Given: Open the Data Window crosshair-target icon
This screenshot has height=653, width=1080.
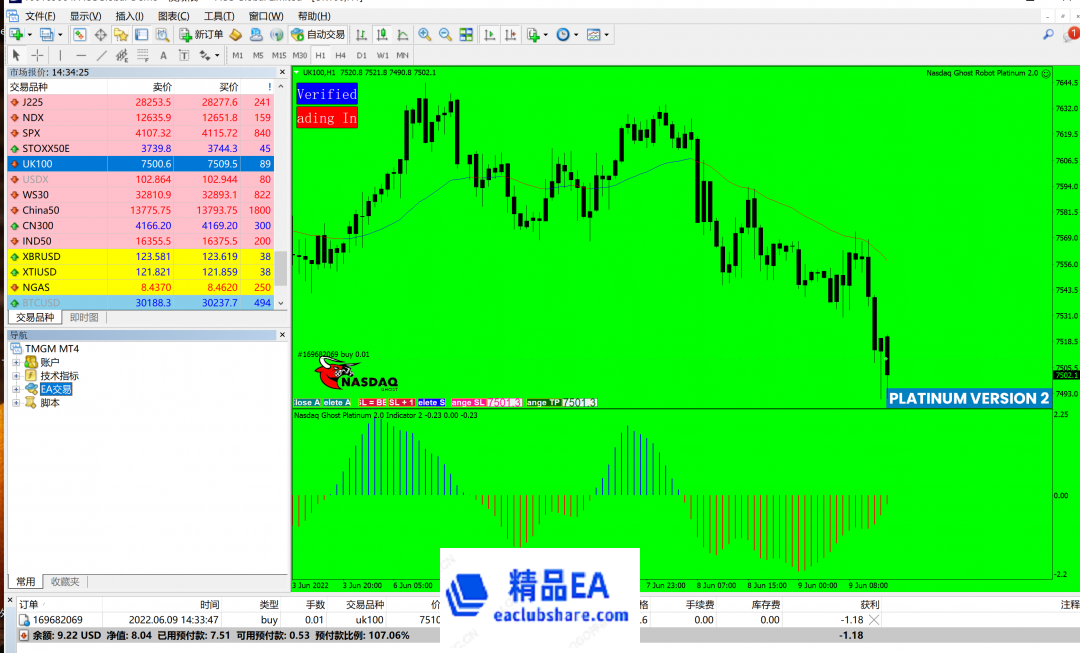Looking at the screenshot, I should 101,34.
